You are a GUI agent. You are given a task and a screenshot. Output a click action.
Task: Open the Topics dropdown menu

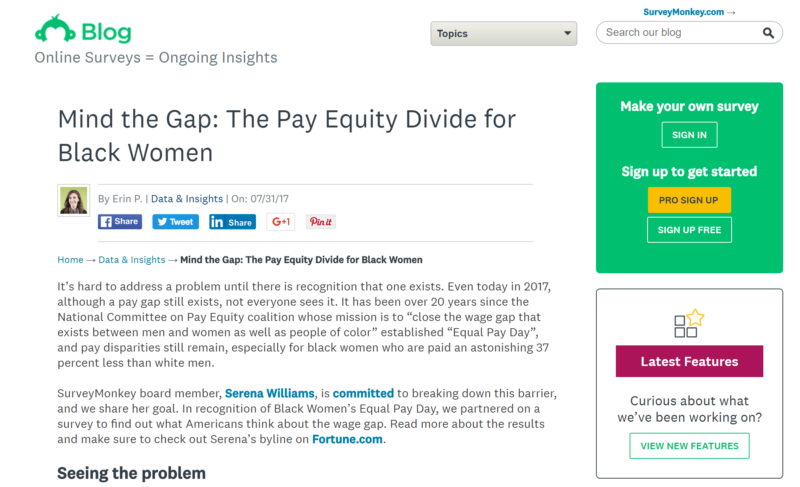click(x=504, y=34)
